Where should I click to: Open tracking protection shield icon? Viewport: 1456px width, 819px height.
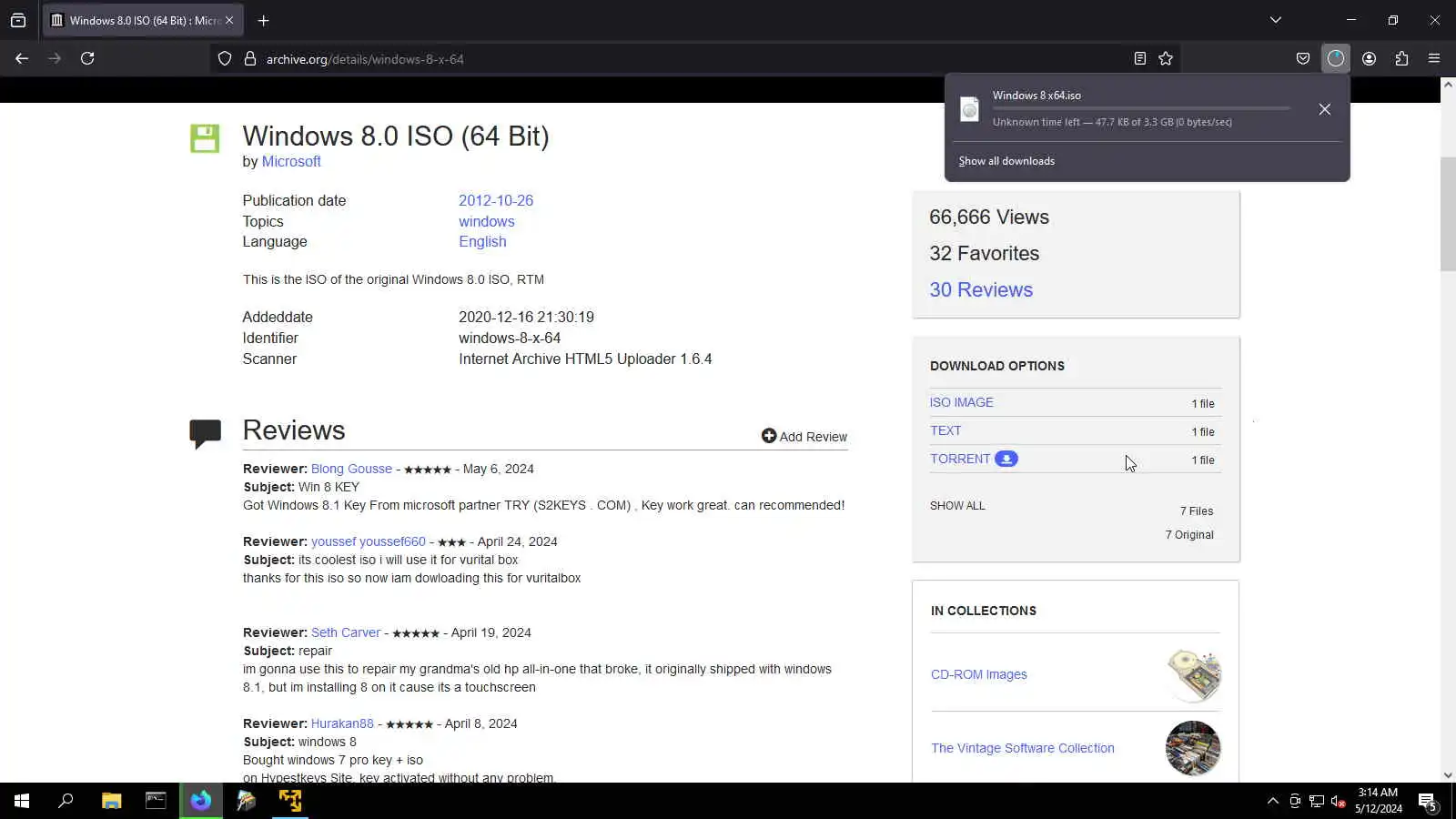click(x=225, y=59)
